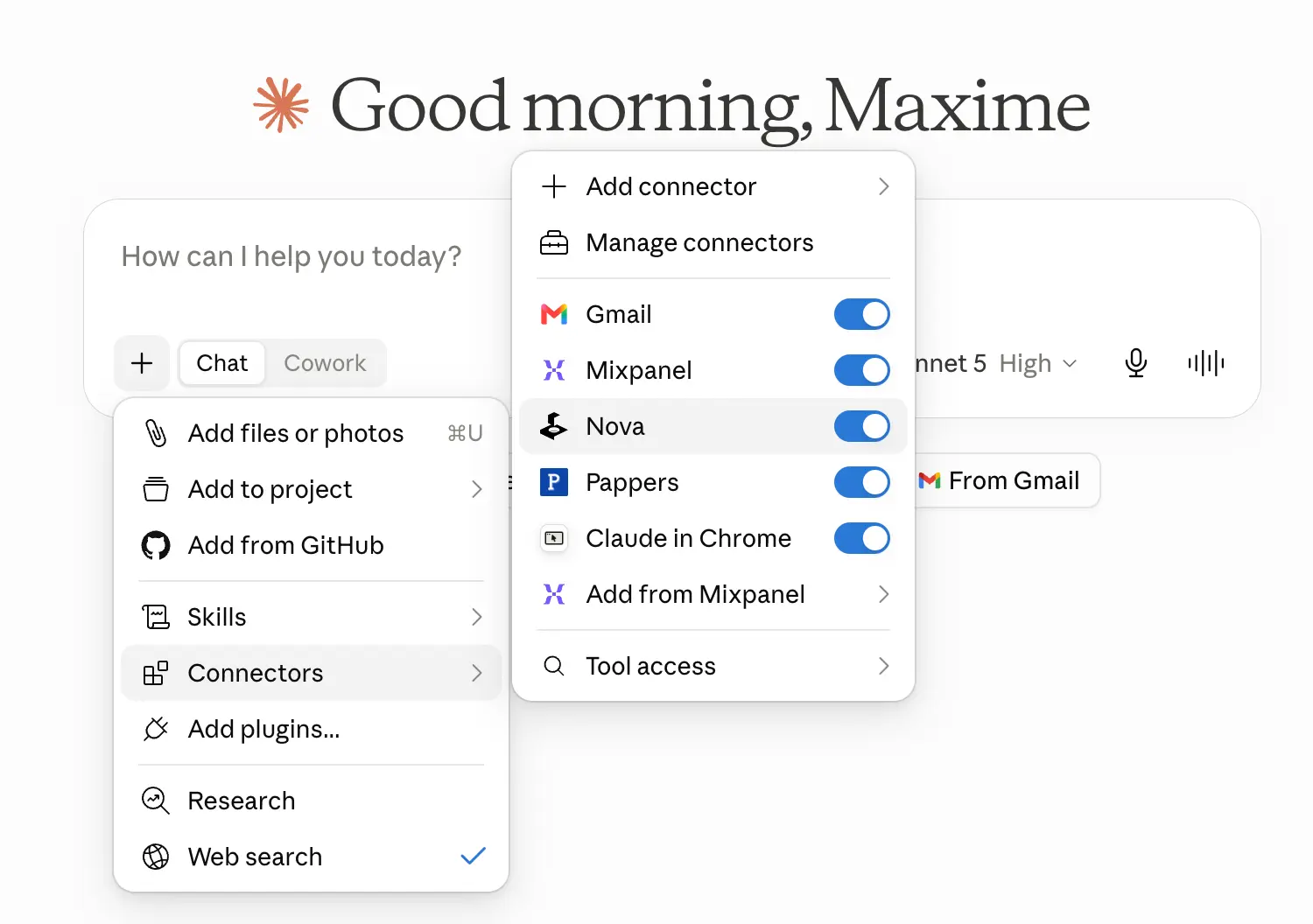
Task: Click the Claude in Chrome browser icon
Action: click(554, 538)
